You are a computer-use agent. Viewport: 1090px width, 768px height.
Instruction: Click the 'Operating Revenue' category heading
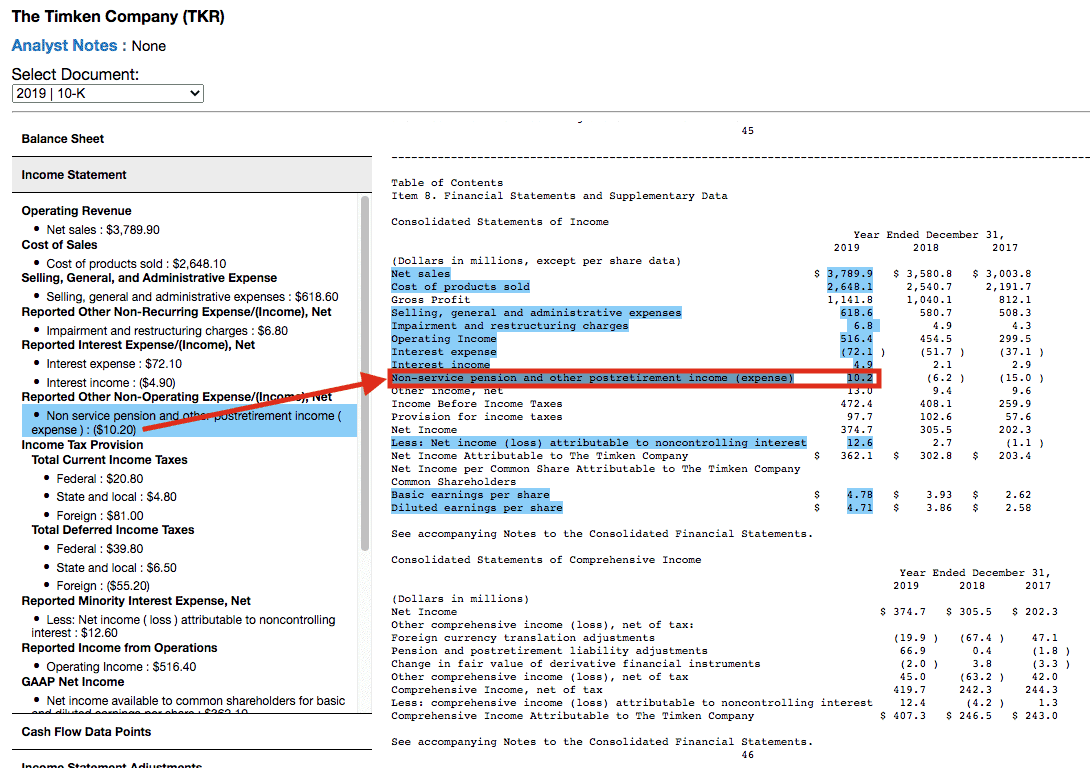click(x=76, y=211)
